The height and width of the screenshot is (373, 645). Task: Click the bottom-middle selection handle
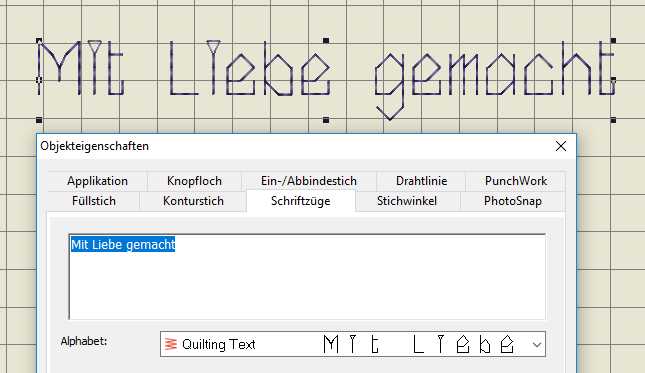tap(326, 120)
